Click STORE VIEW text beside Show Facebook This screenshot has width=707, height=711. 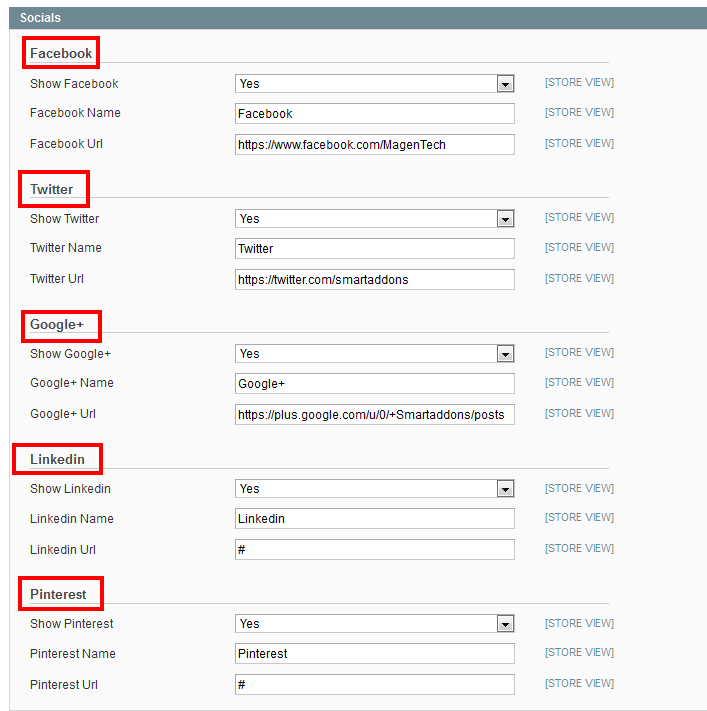[x=579, y=82]
